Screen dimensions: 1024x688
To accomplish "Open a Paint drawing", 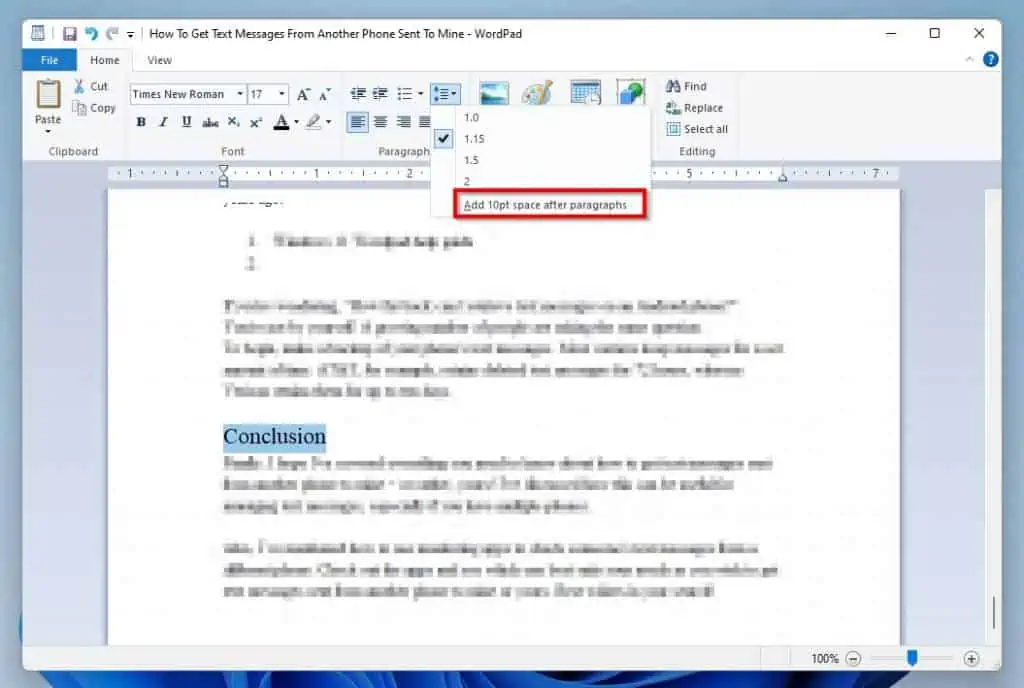I will tap(539, 93).
